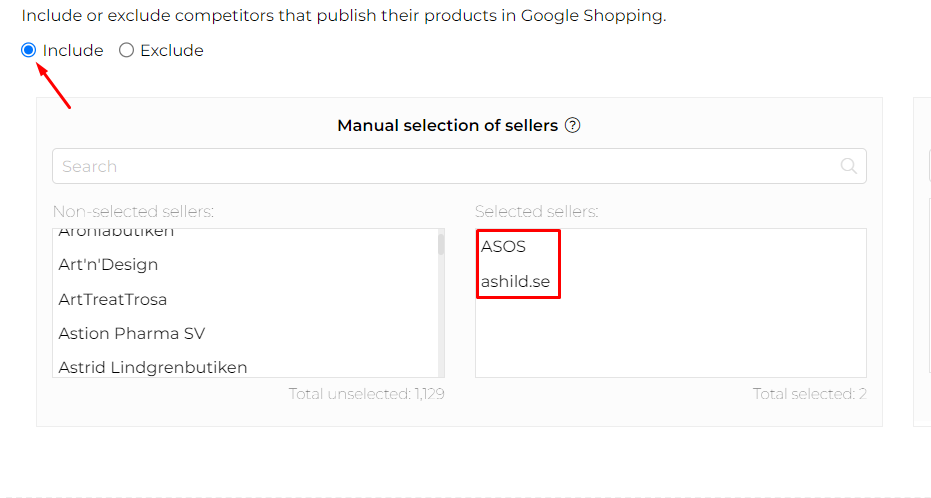This screenshot has width=931, height=498.
Task: Open help icon beside Manual selection of sellers
Action: tap(573, 126)
